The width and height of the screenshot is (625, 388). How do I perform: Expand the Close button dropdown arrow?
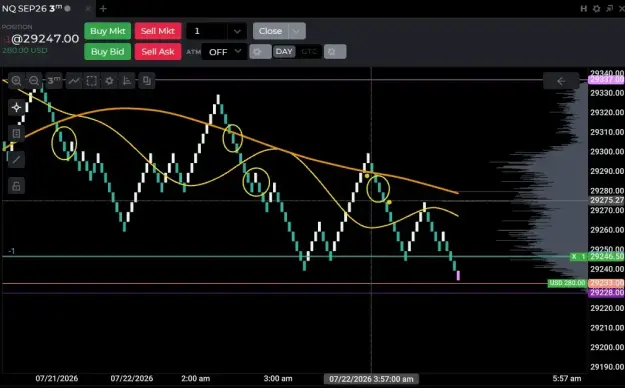297,31
